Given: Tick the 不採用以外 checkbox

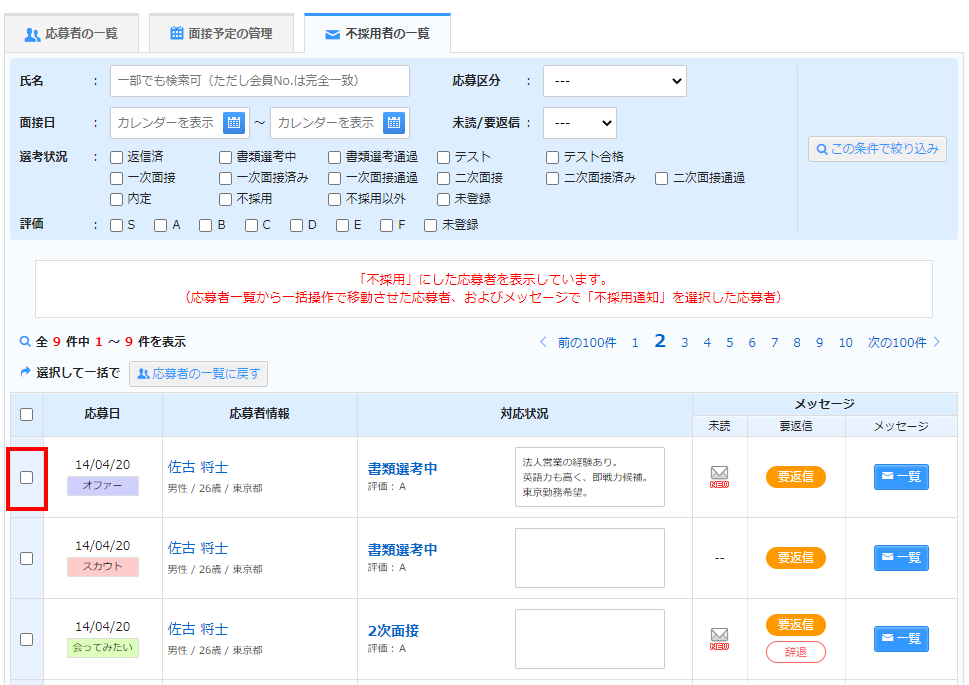Looking at the screenshot, I should tap(334, 200).
